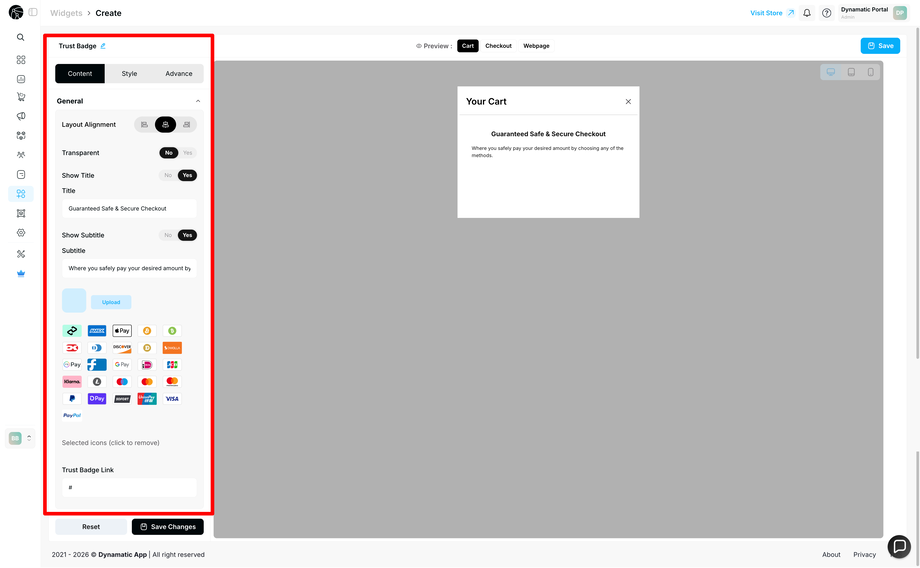920x568 pixels.
Task: Set Transparent to Yes
Action: pyautogui.click(x=187, y=153)
